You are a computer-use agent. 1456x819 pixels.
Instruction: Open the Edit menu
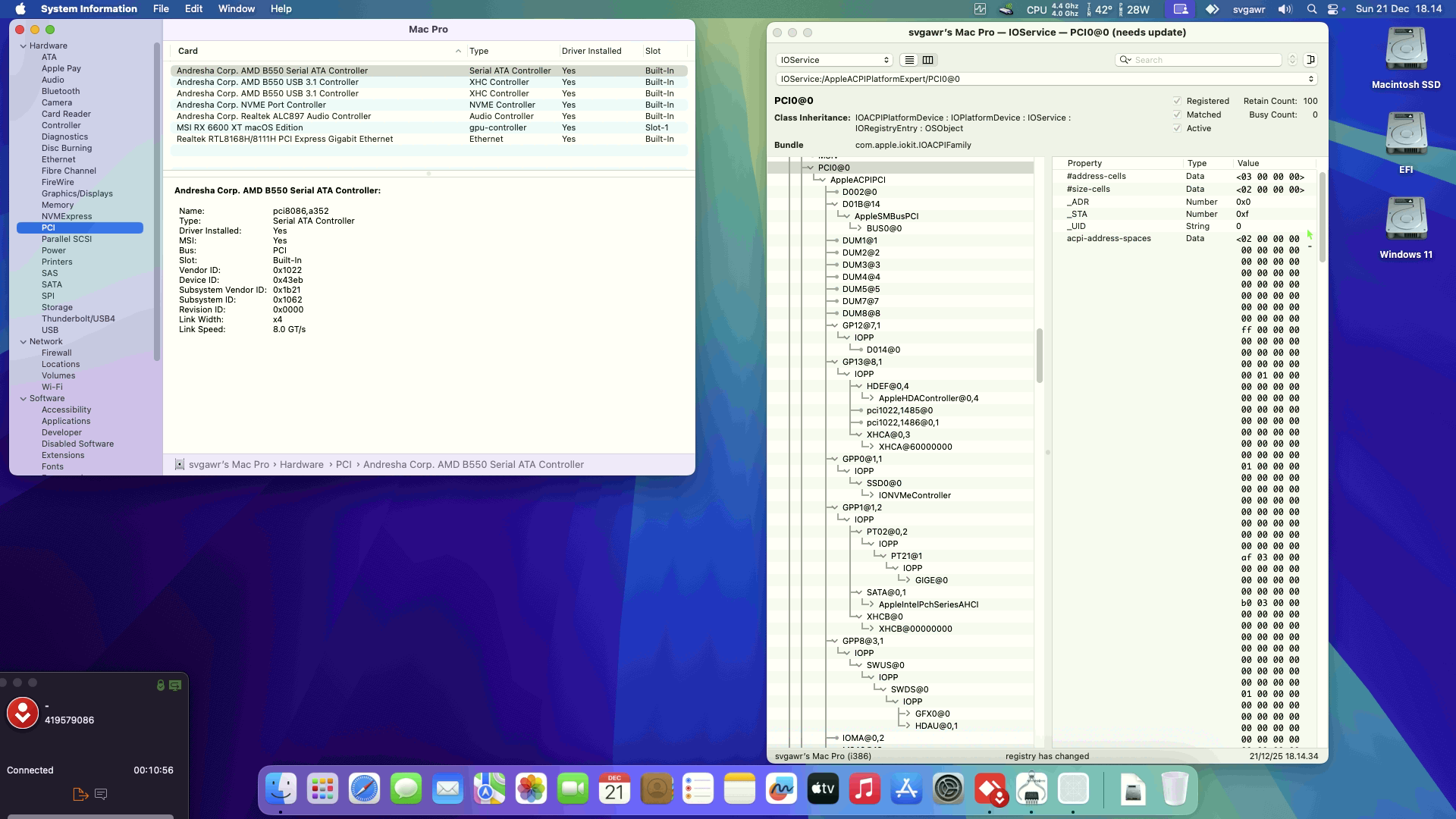click(193, 9)
